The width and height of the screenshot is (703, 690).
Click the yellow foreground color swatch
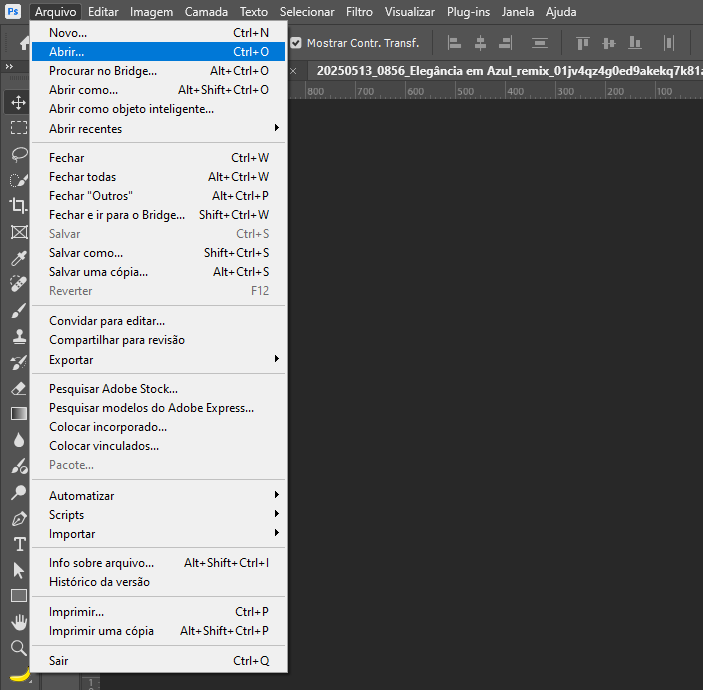click(x=21, y=674)
